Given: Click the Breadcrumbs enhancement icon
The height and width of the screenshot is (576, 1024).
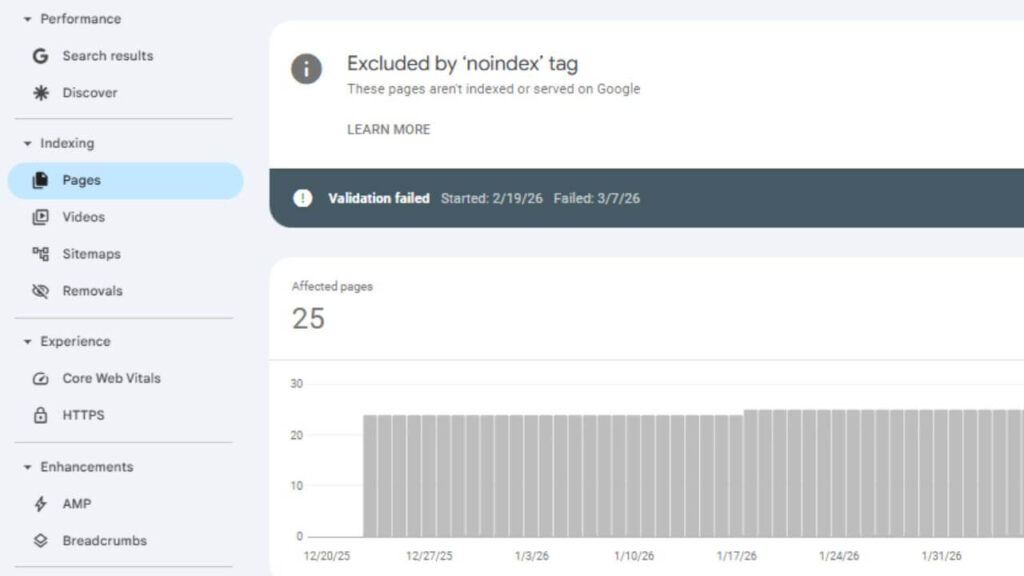Looking at the screenshot, I should coord(40,540).
